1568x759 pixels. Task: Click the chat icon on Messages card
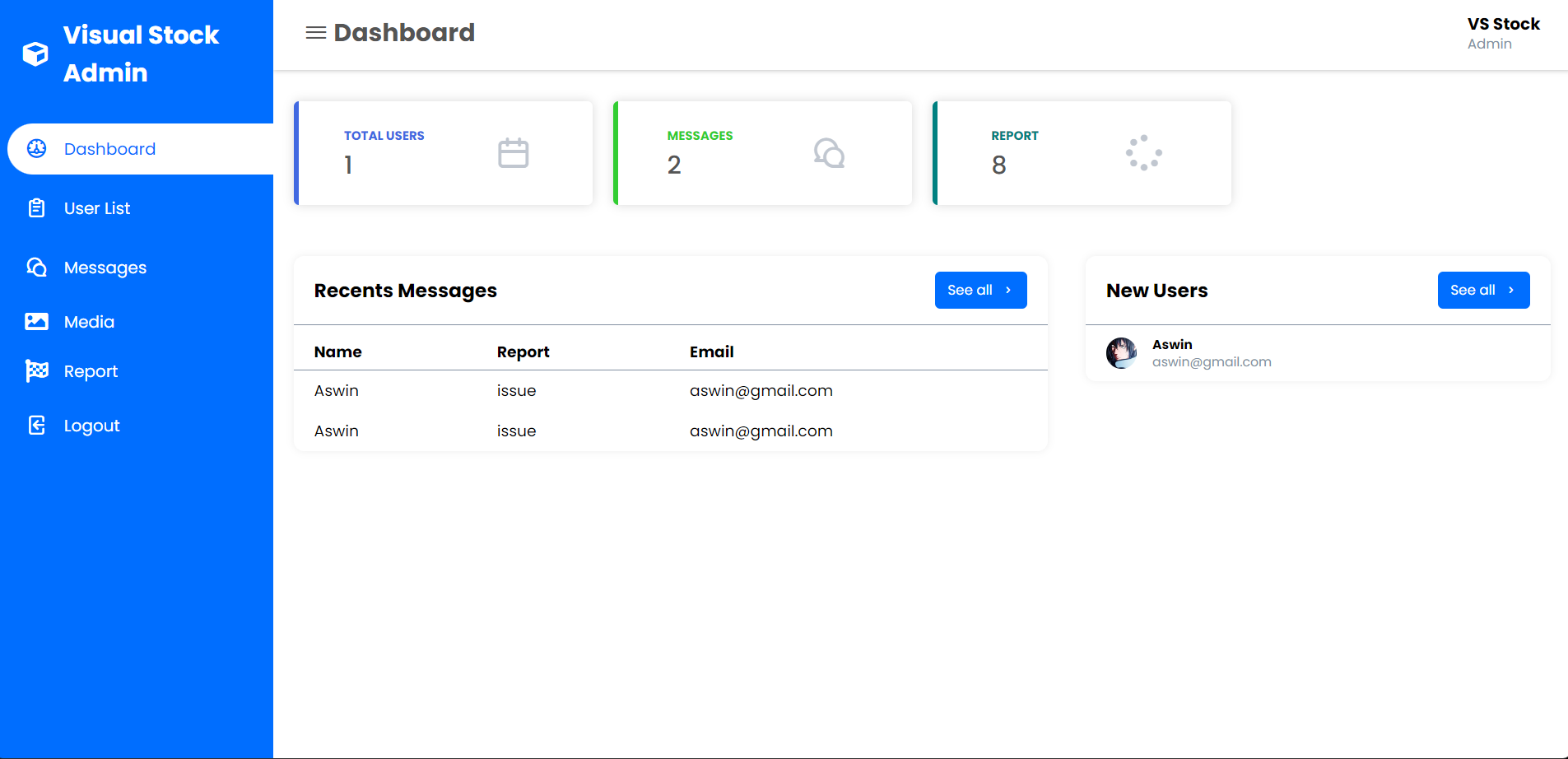tap(829, 153)
